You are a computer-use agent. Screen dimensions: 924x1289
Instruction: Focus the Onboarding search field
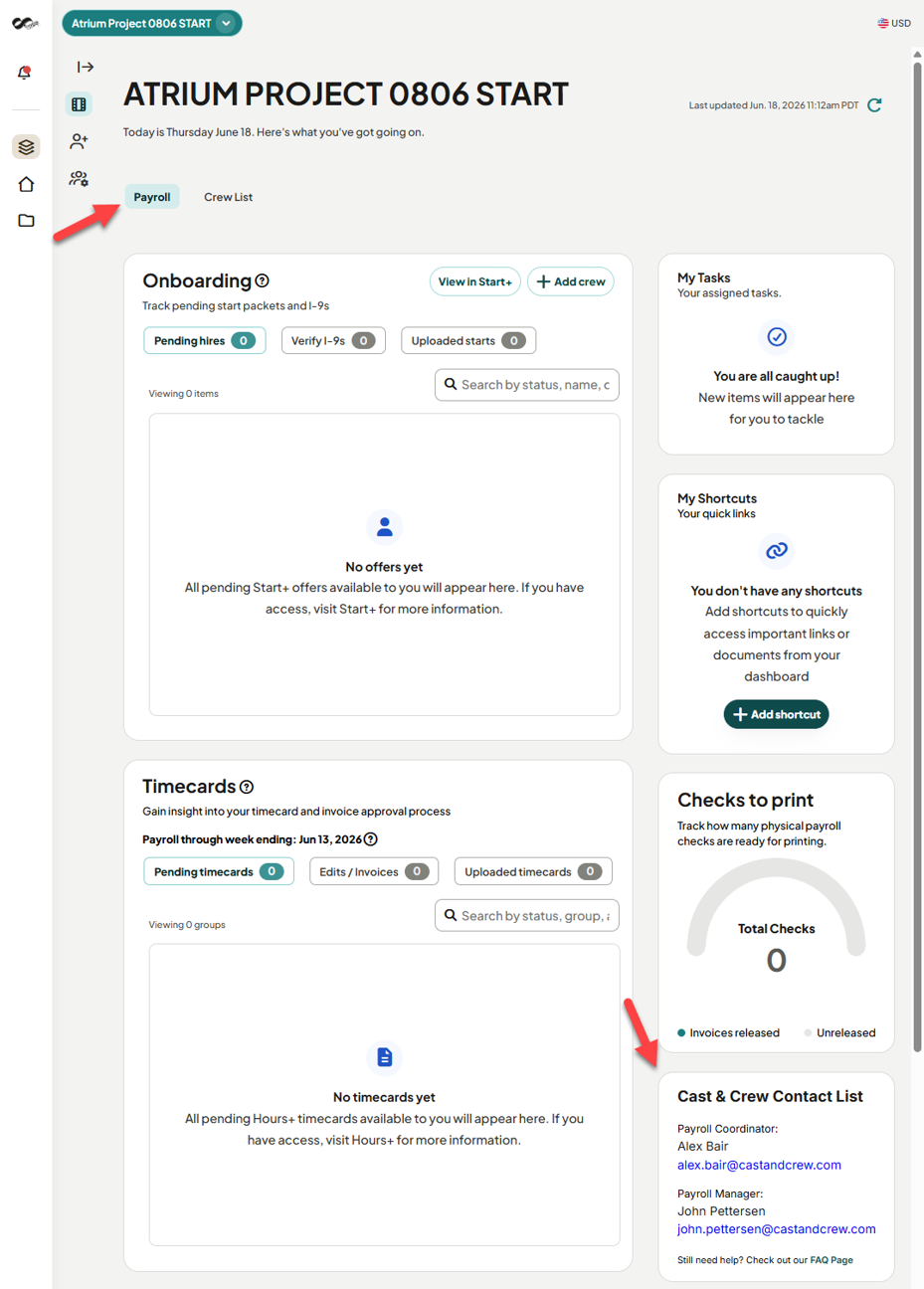[527, 385]
